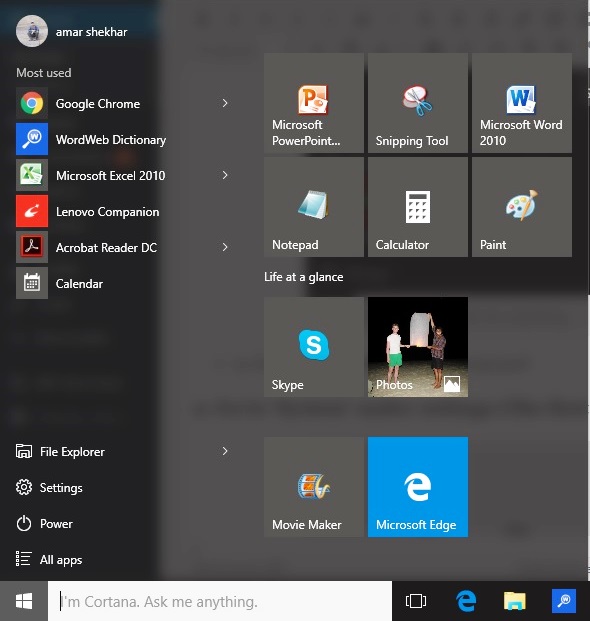Click the Cortana search box
Screen dimensions: 590x621
(220, 601)
